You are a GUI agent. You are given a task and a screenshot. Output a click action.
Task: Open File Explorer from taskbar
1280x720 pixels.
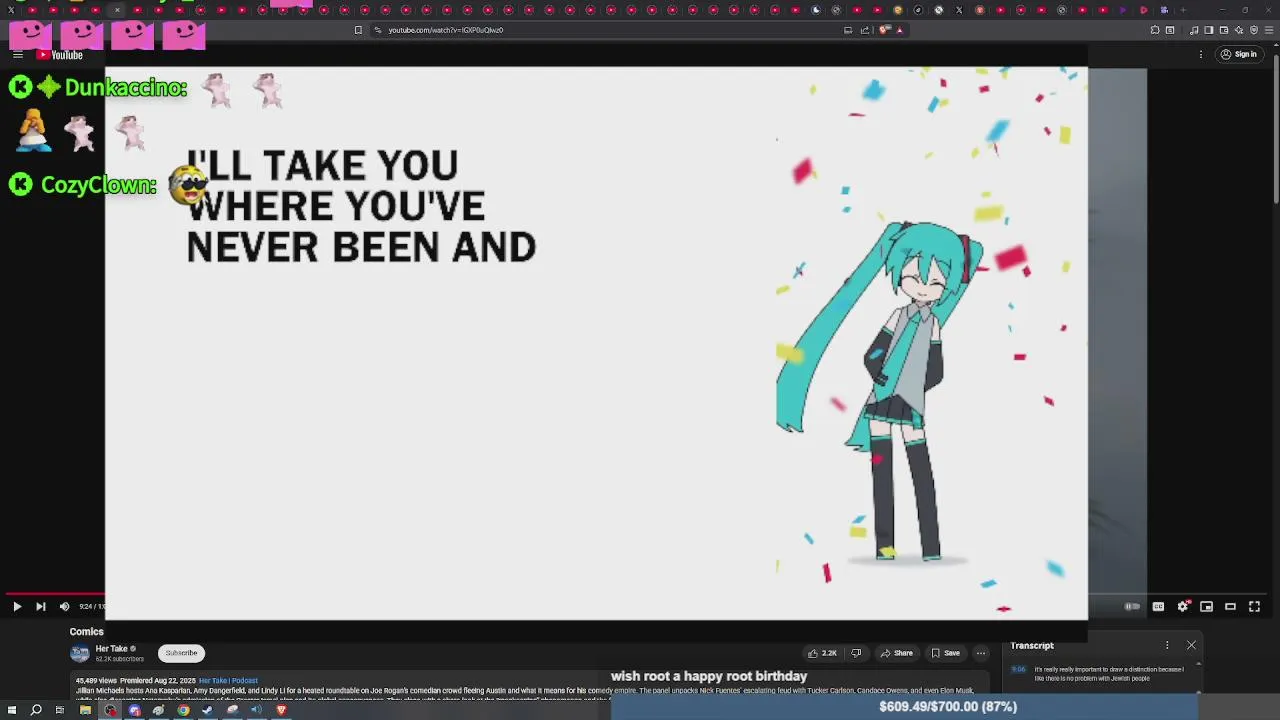click(85, 710)
